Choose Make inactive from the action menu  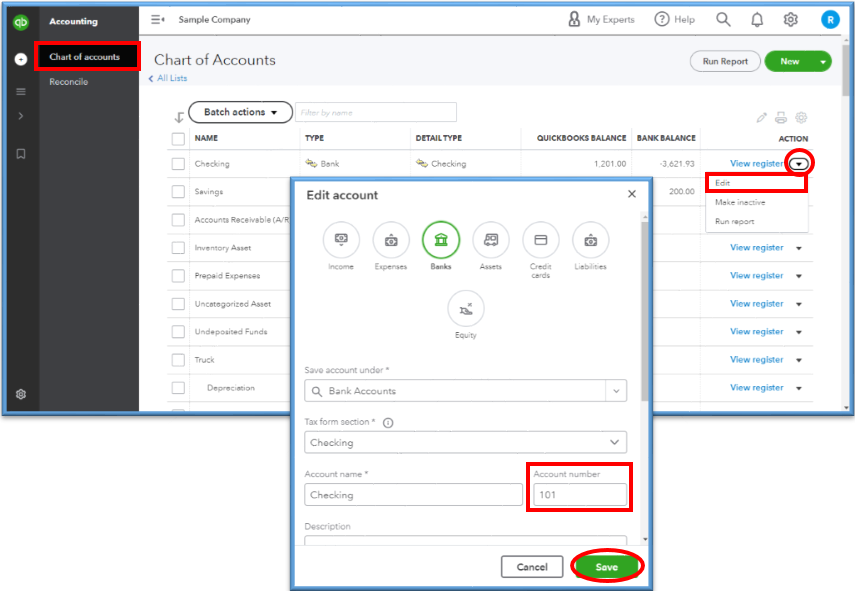[x=756, y=202]
